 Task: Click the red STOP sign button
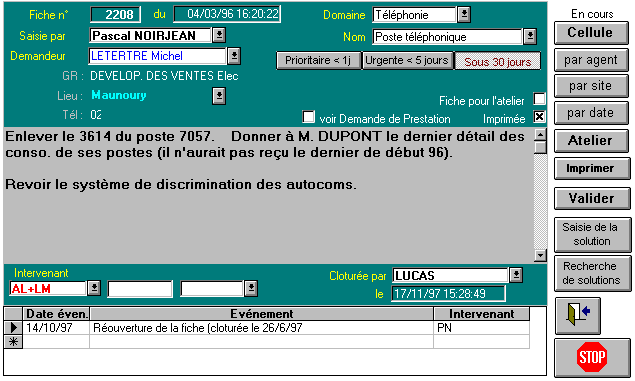click(592, 357)
